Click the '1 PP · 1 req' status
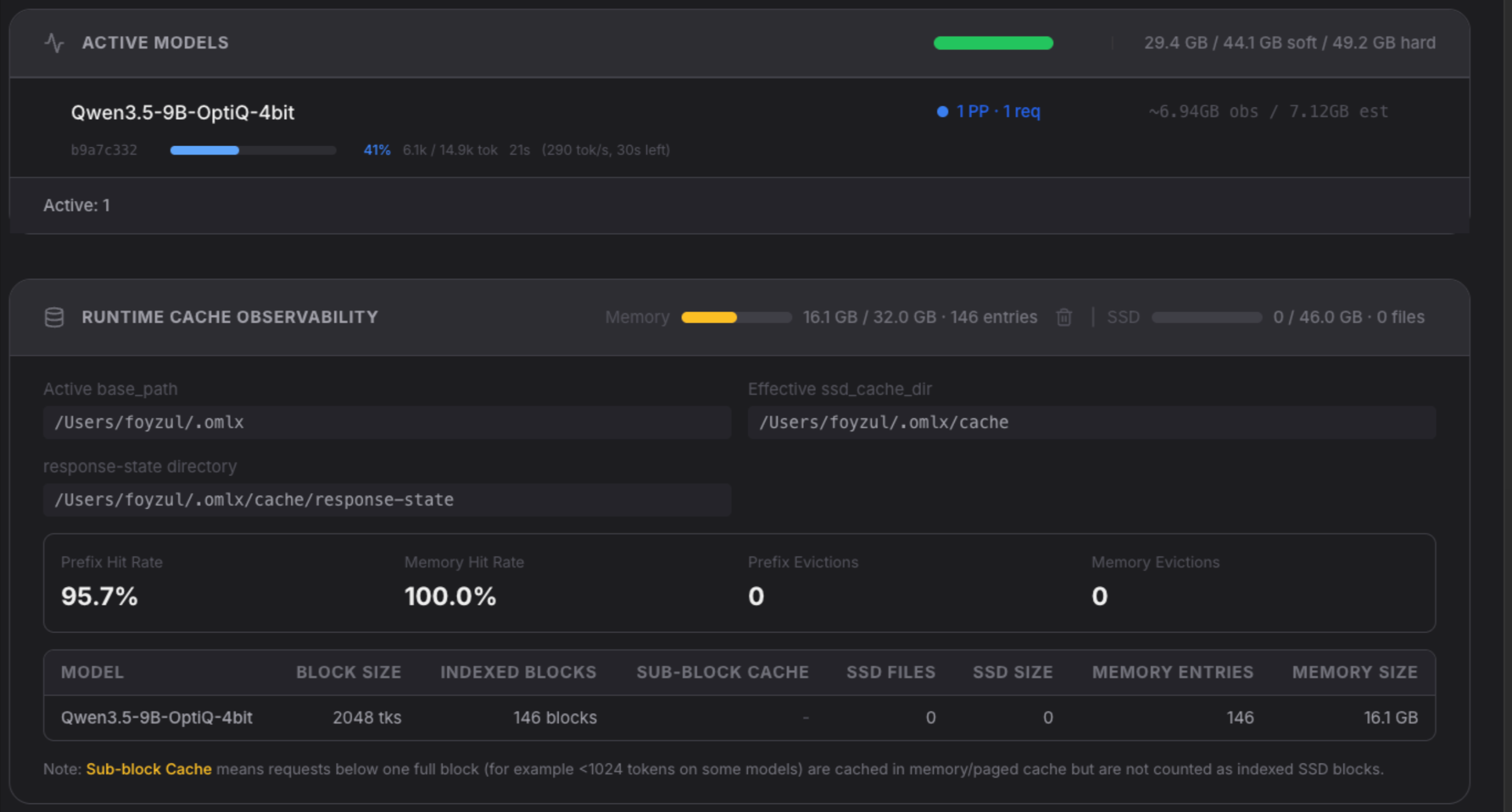 (x=998, y=112)
